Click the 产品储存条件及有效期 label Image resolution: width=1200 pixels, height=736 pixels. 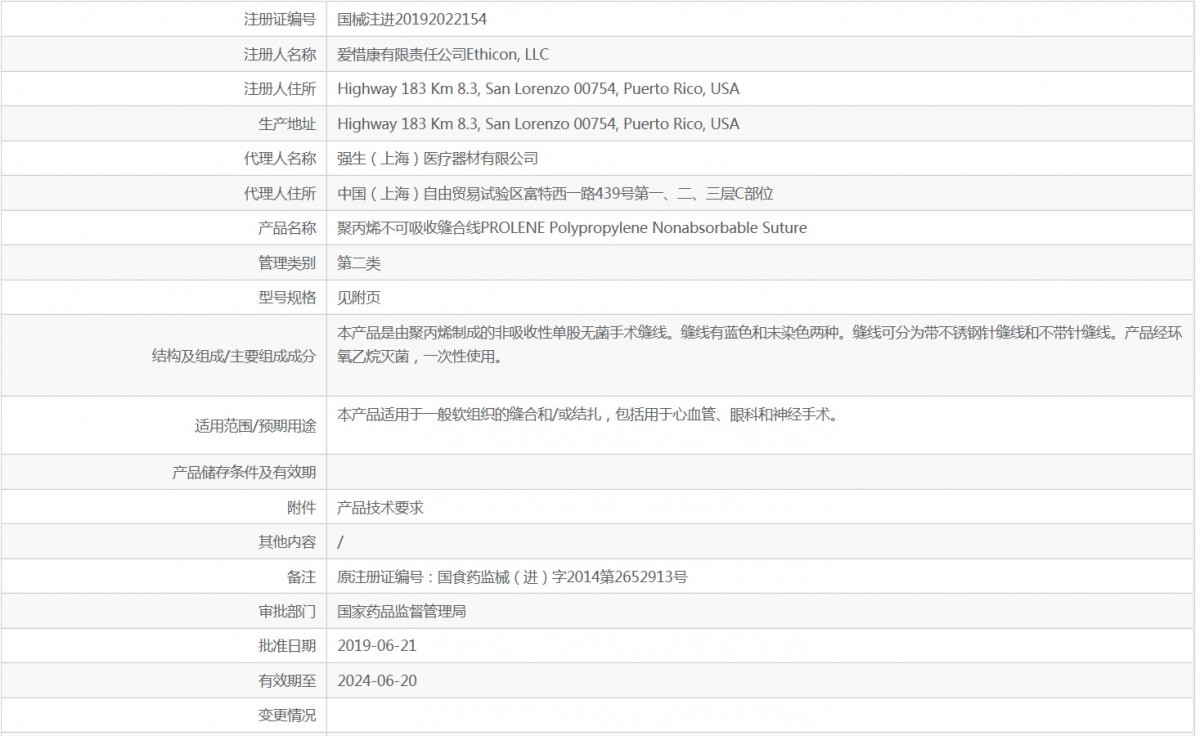click(x=244, y=472)
